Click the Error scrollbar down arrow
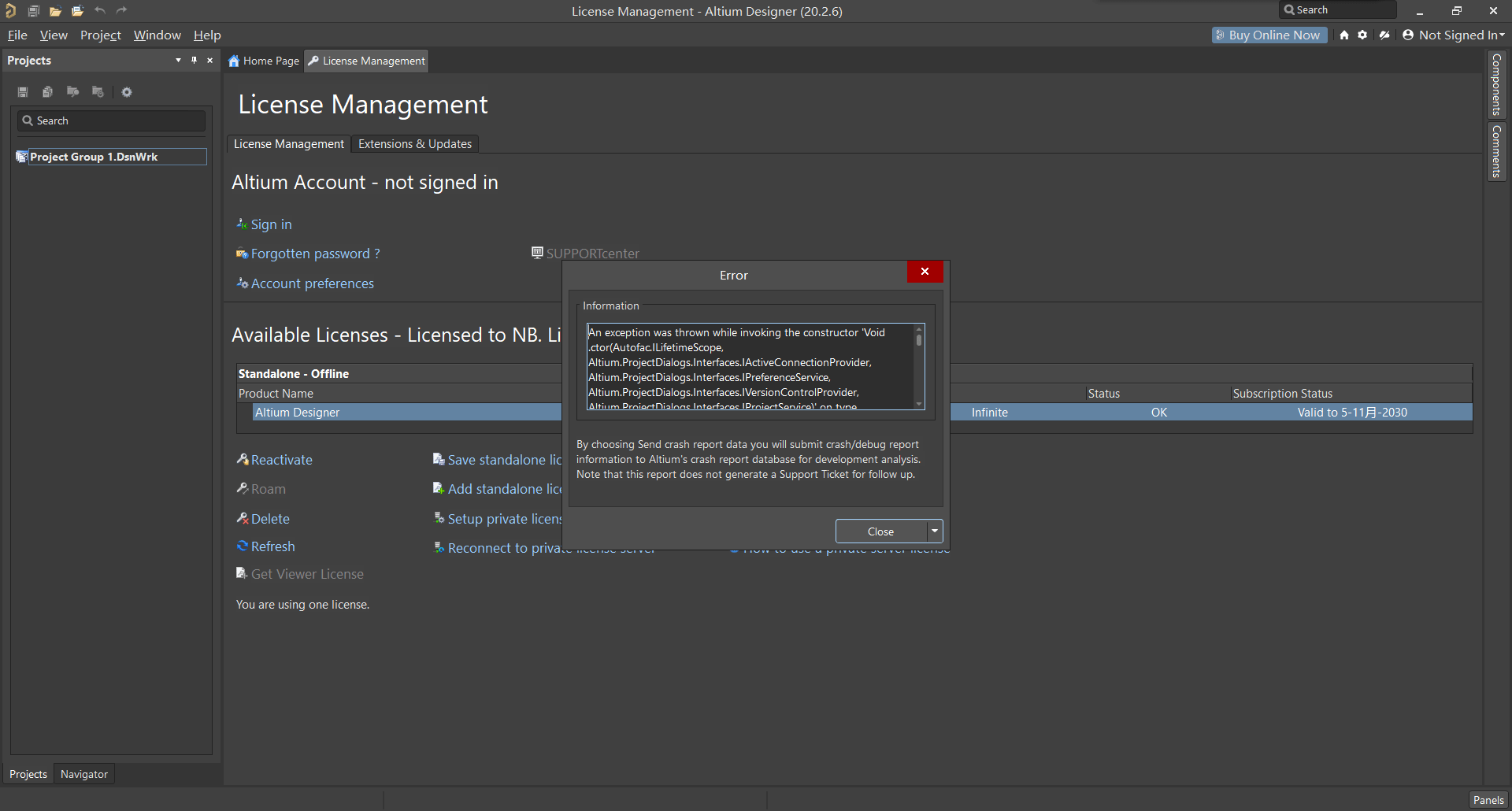Screen dimensions: 1512x811 pyautogui.click(x=918, y=404)
